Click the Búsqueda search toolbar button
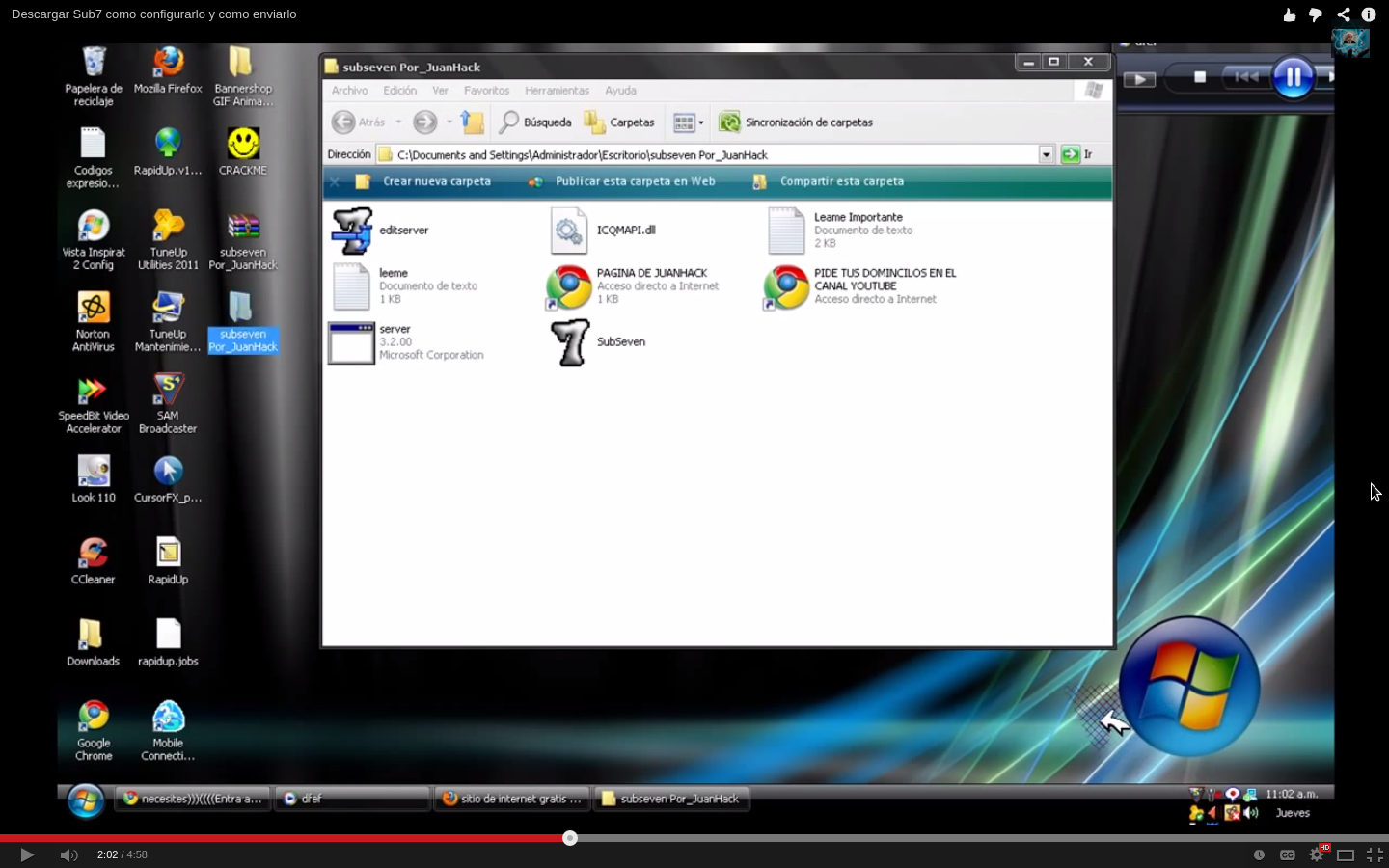 point(535,122)
